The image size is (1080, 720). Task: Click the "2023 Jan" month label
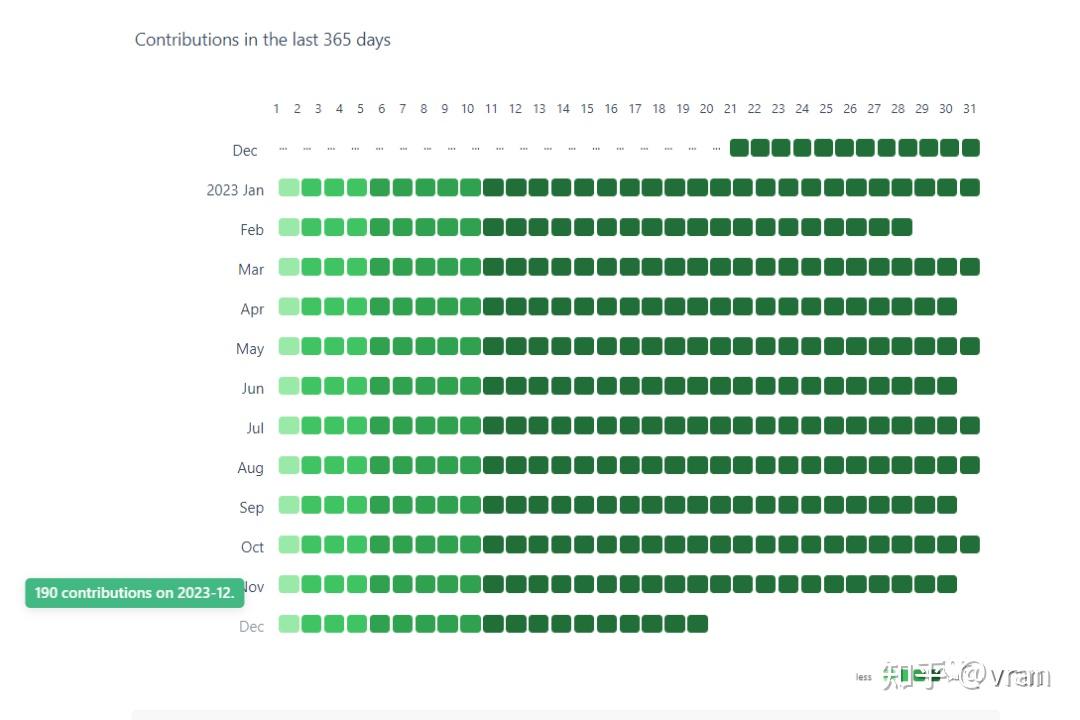click(x=236, y=190)
